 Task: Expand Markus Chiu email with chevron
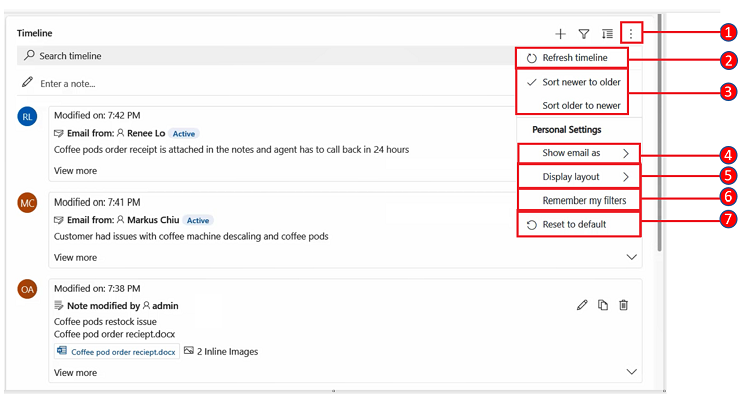click(x=631, y=257)
